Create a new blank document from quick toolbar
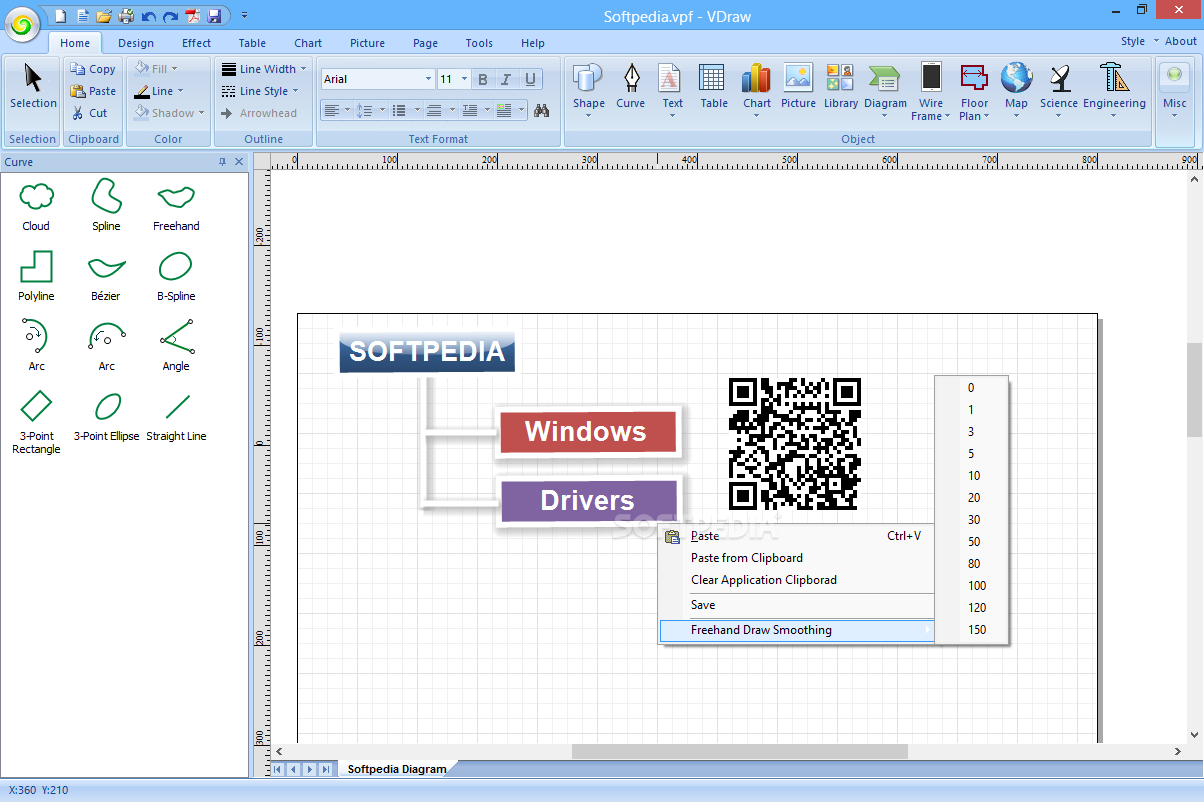Image resolution: width=1204 pixels, height=802 pixels. [61, 16]
